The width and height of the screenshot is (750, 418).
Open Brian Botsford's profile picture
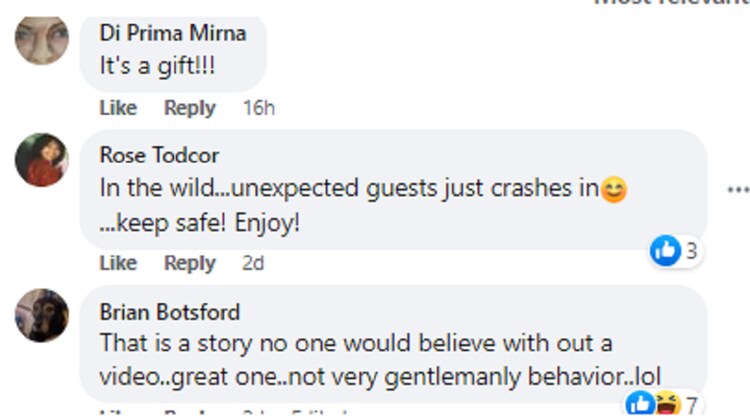click(42, 315)
